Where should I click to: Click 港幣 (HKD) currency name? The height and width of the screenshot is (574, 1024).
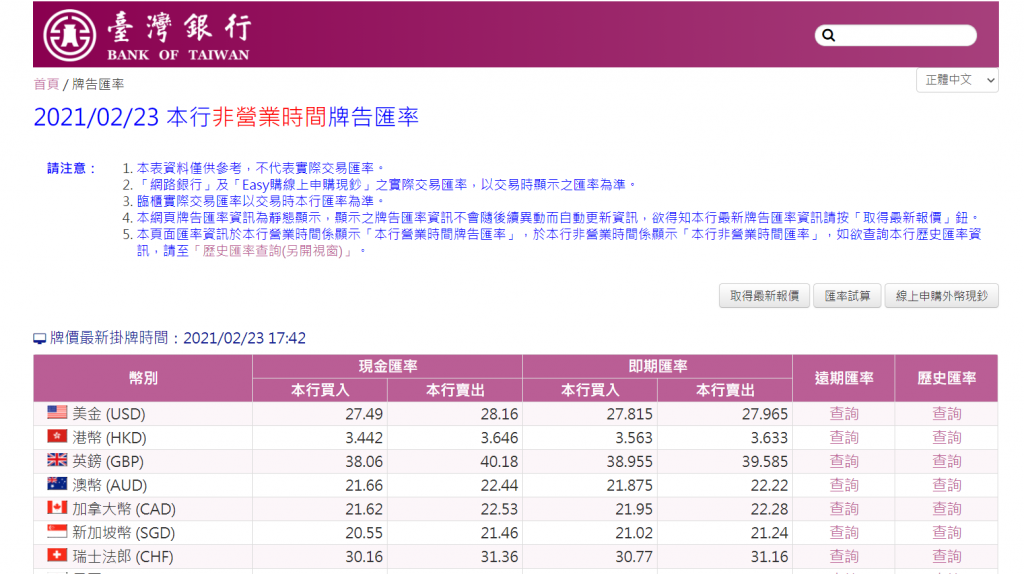pos(109,438)
